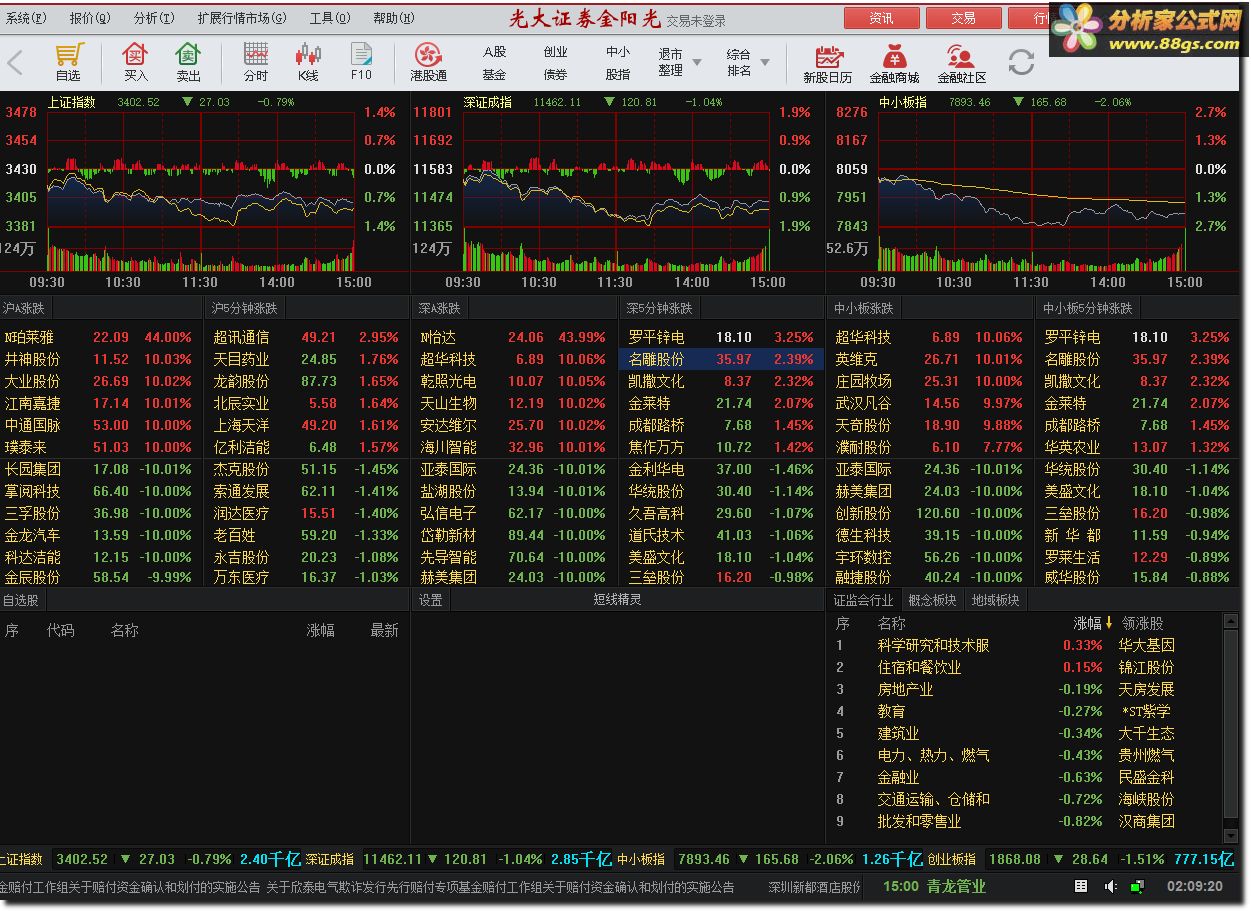Click the 代码 column header in 自选股
The image size is (1251, 911).
coord(61,630)
